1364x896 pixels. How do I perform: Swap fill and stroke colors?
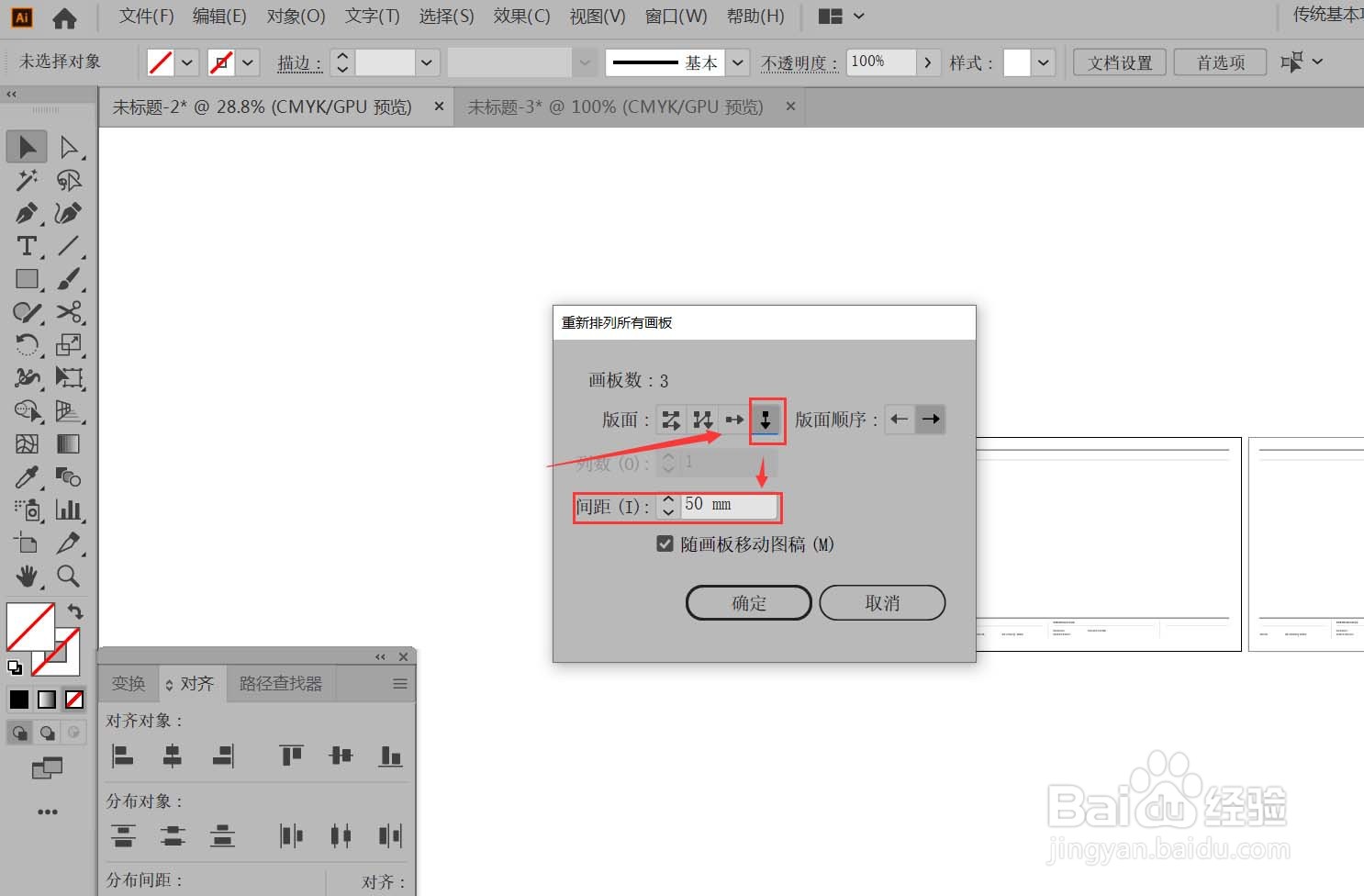pos(75,611)
